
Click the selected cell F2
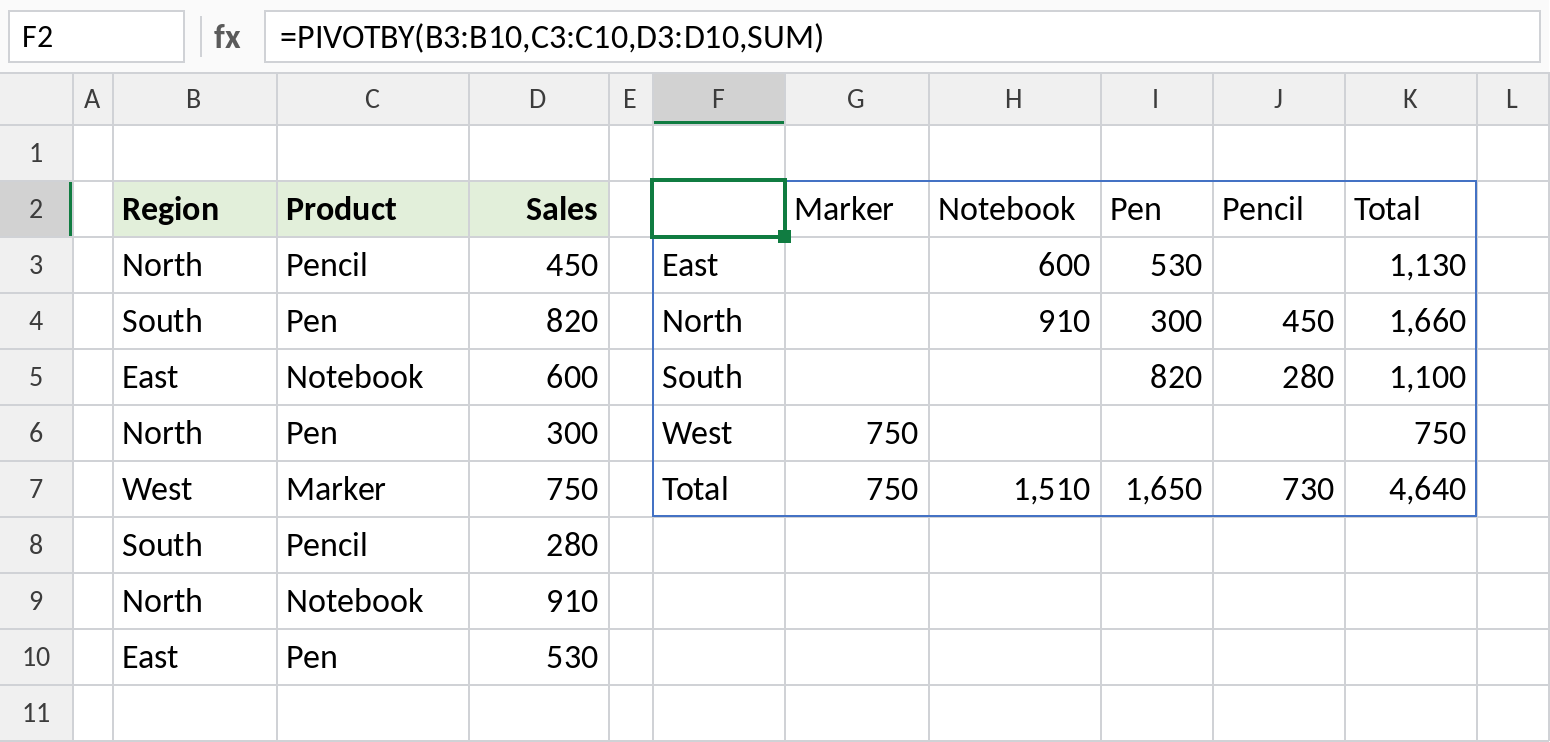[x=719, y=209]
